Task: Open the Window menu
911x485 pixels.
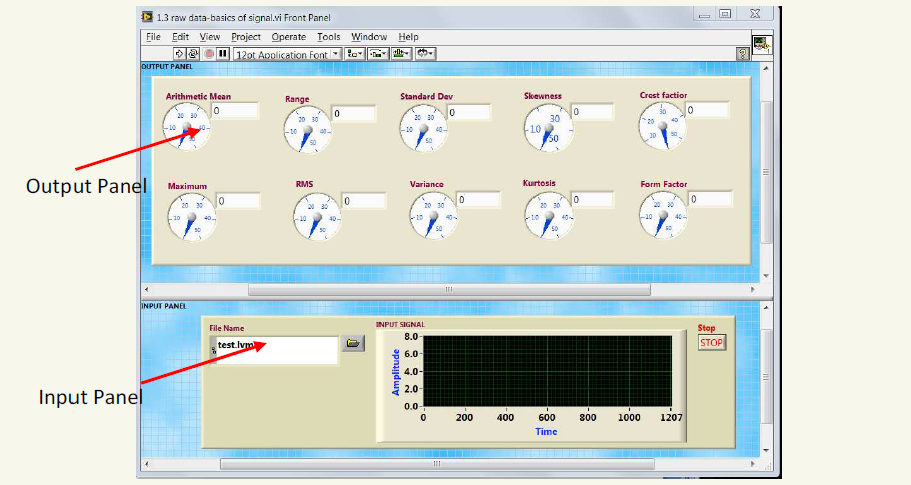Action: pyautogui.click(x=369, y=37)
